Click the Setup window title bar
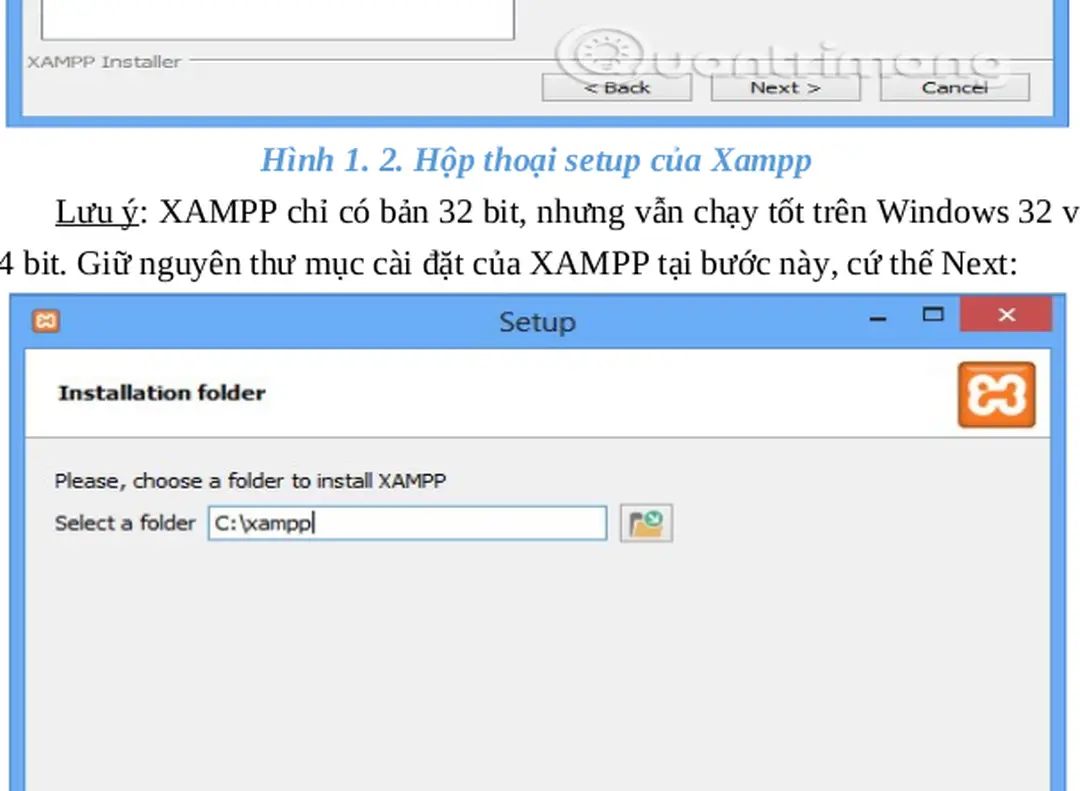 click(x=537, y=322)
